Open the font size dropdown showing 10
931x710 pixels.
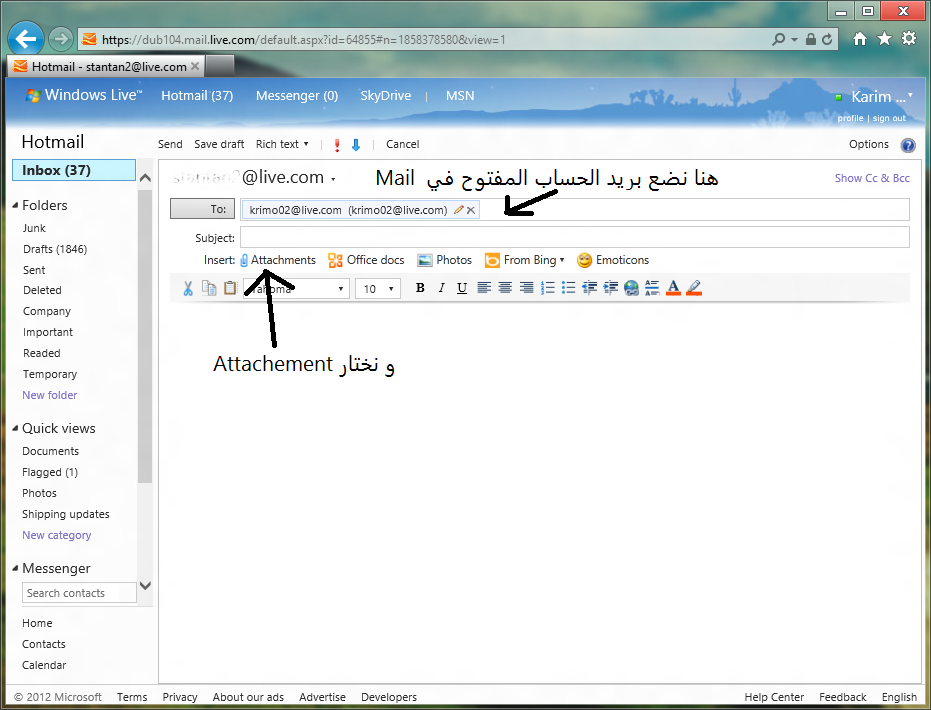tap(378, 289)
